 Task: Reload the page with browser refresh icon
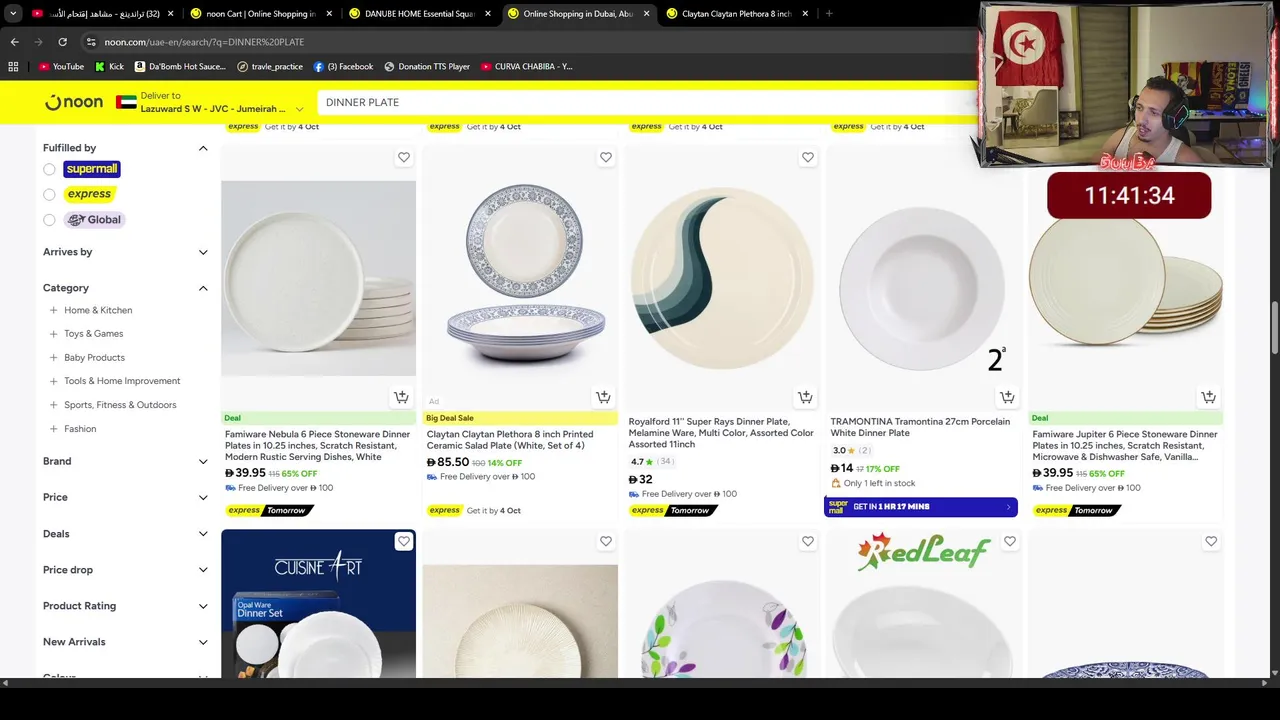point(62,42)
